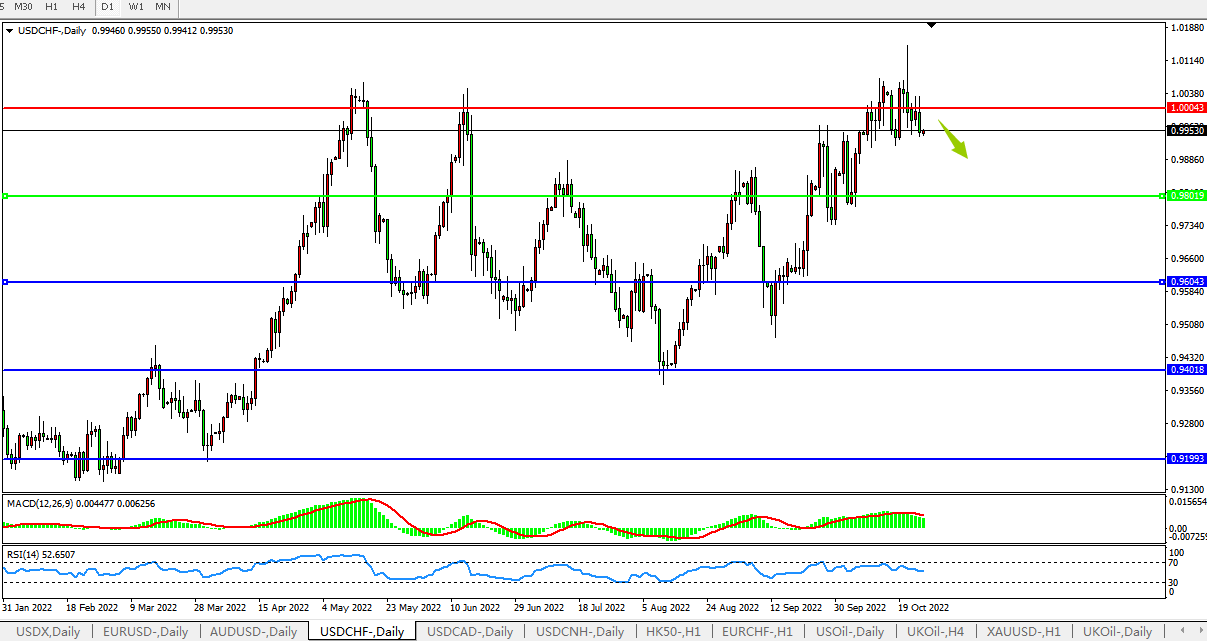Go to USDCAD-,Daily chart tab

(x=470, y=632)
